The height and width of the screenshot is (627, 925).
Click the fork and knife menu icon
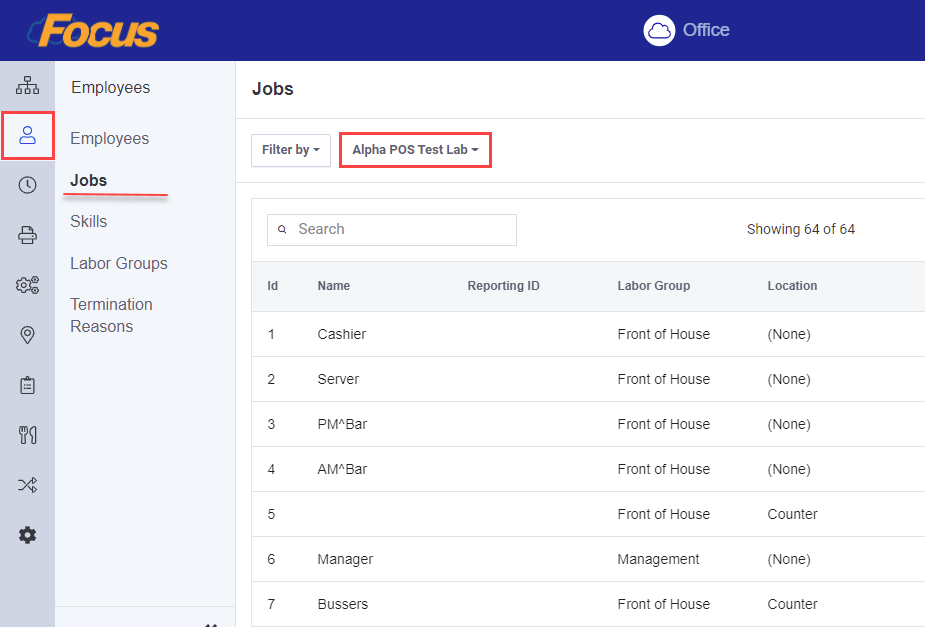[27, 435]
